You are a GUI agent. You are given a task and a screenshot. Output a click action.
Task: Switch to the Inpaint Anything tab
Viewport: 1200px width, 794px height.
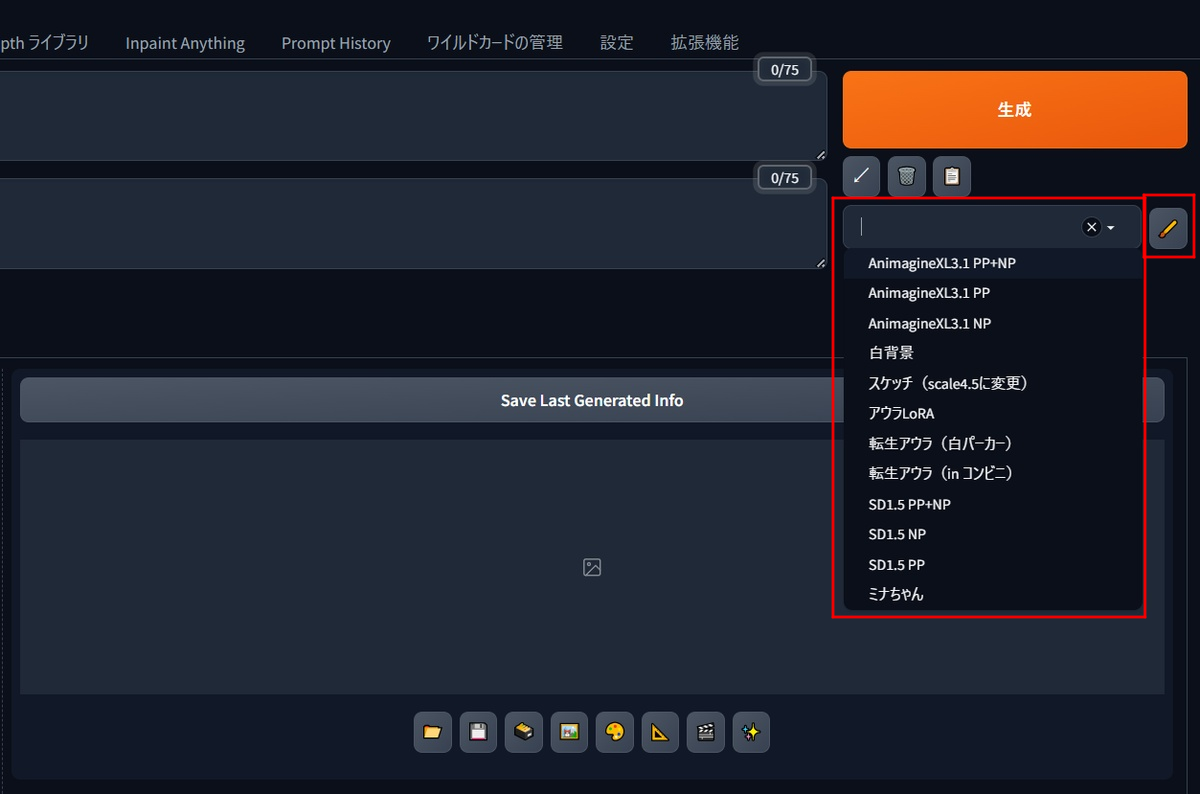point(185,43)
